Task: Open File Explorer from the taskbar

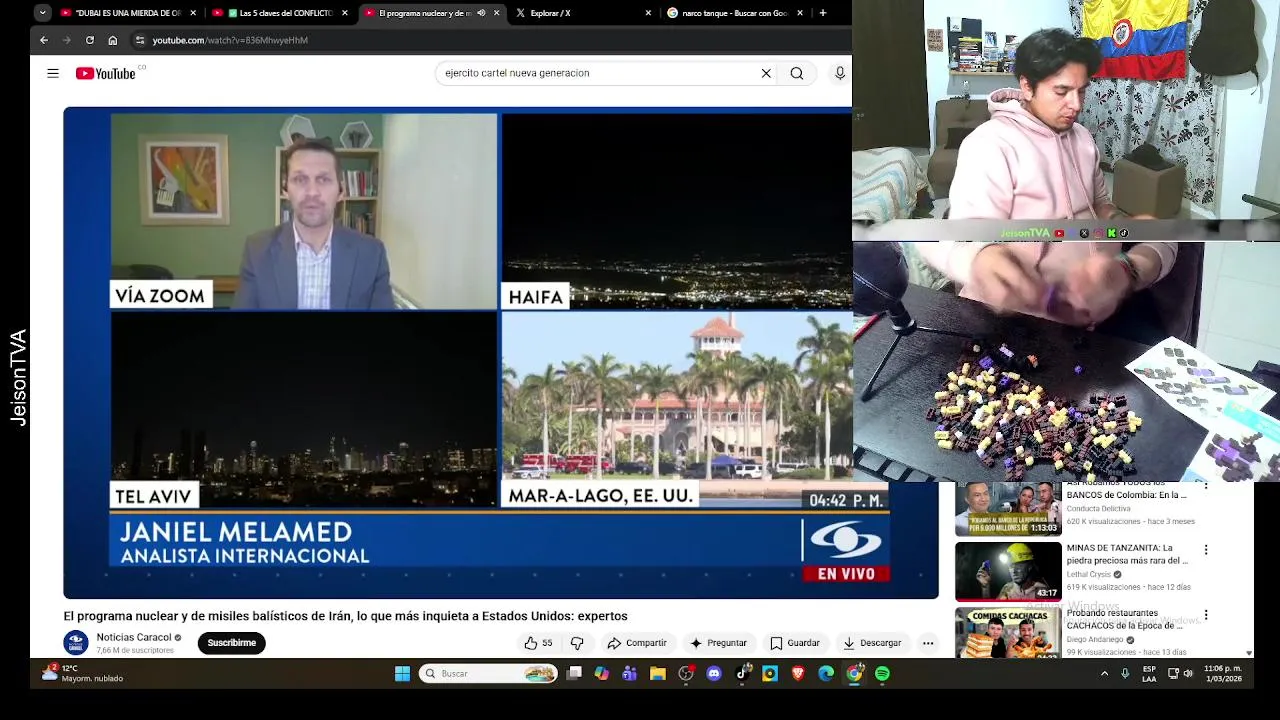Action: (x=658, y=674)
